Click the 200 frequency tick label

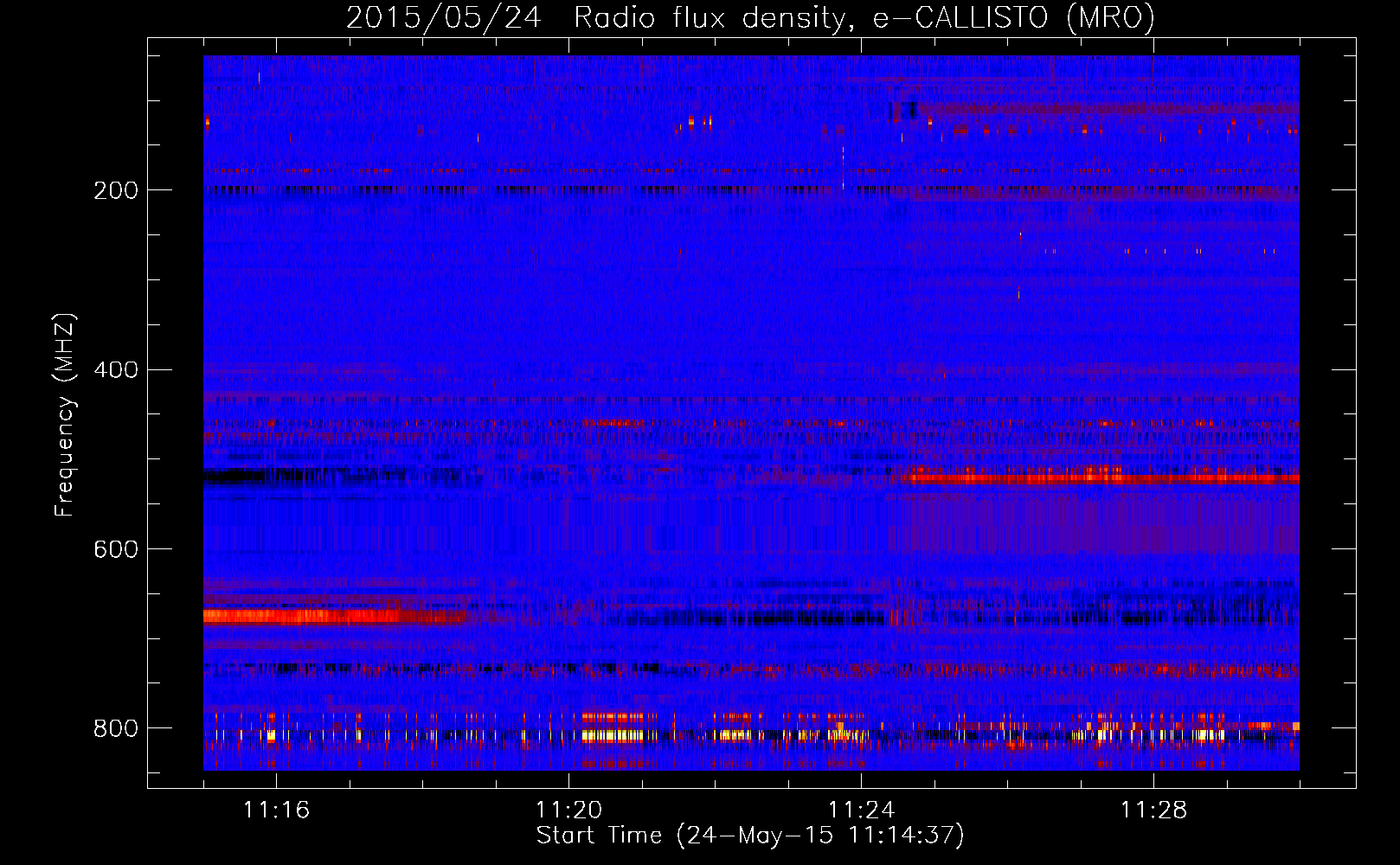pos(116,190)
